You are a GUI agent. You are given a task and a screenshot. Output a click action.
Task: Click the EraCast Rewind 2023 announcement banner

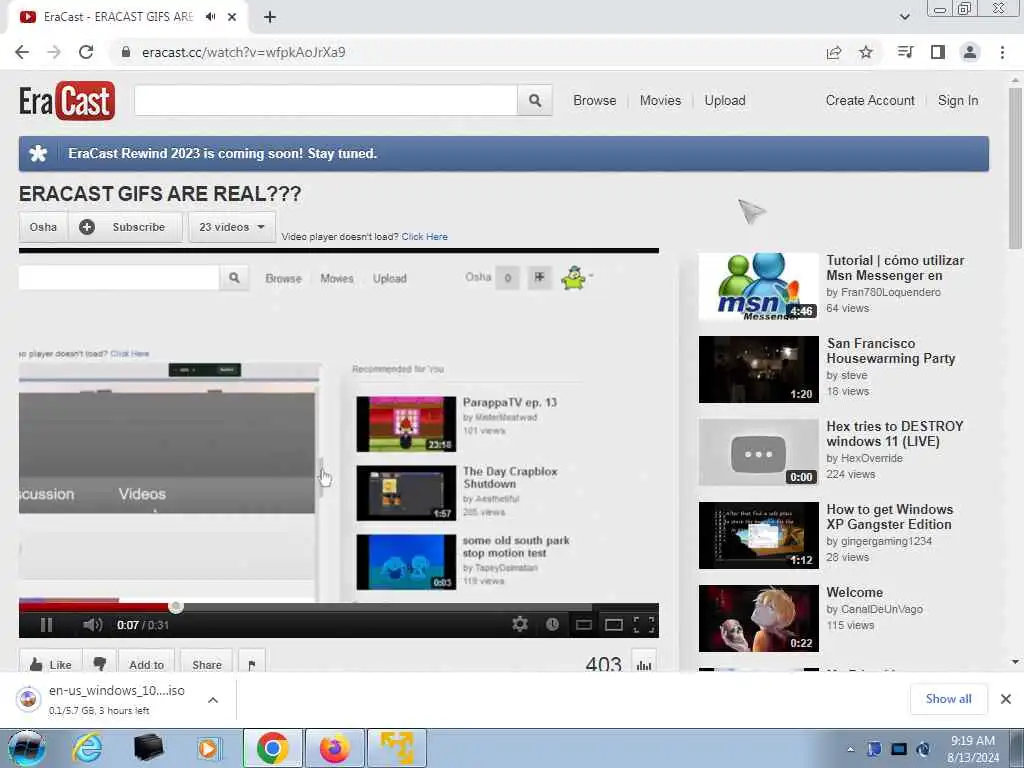click(504, 154)
